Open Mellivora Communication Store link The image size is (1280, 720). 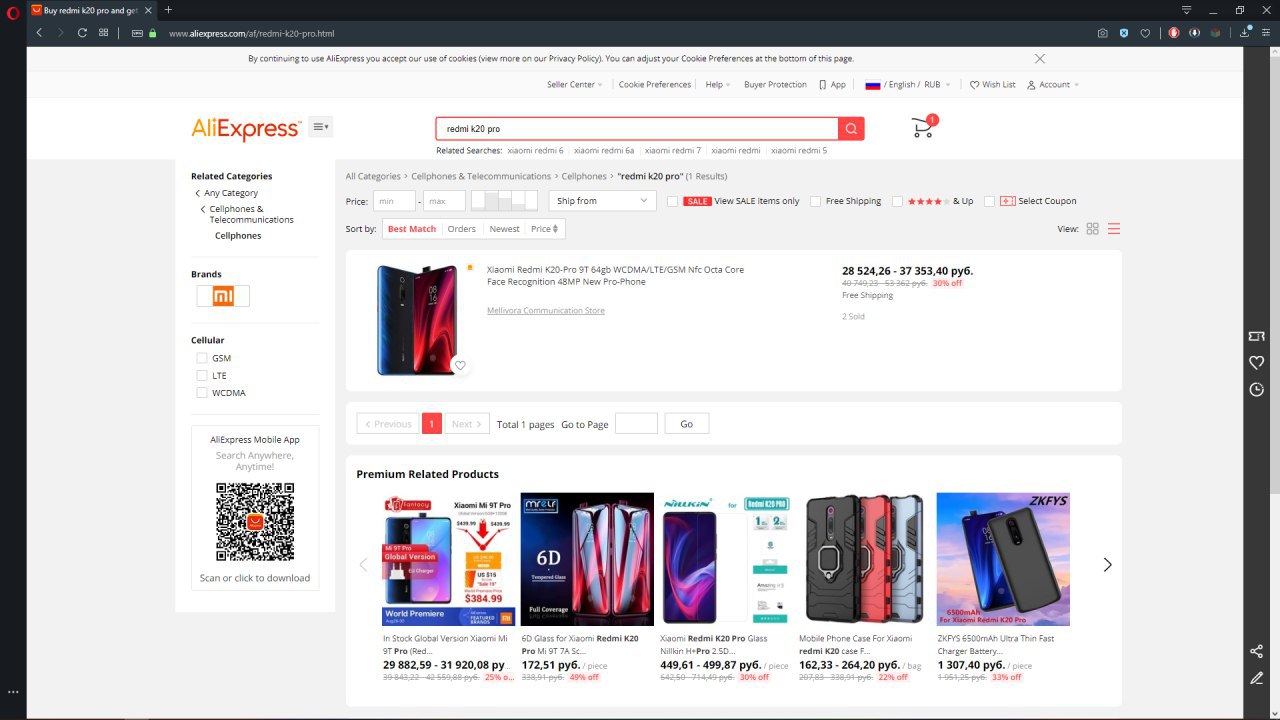coord(546,311)
